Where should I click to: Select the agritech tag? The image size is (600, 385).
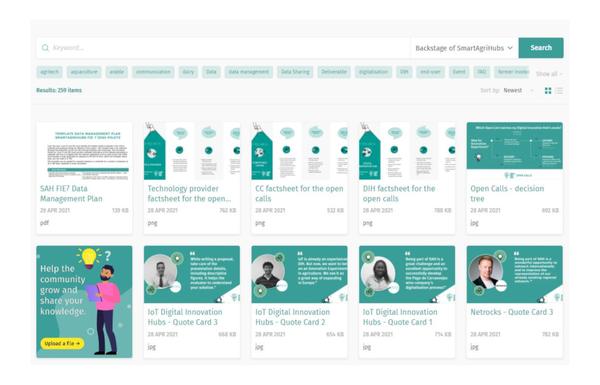49,72
